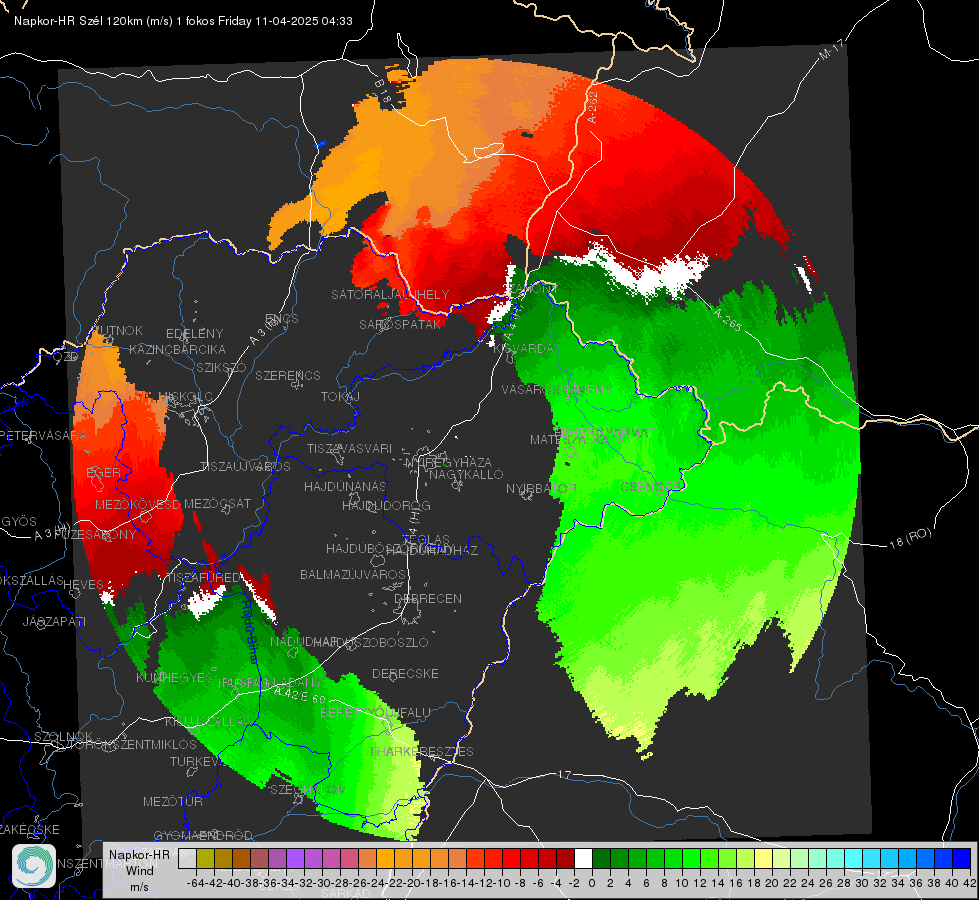Click the orange swatch between -24 and -22

[x=385, y=858]
